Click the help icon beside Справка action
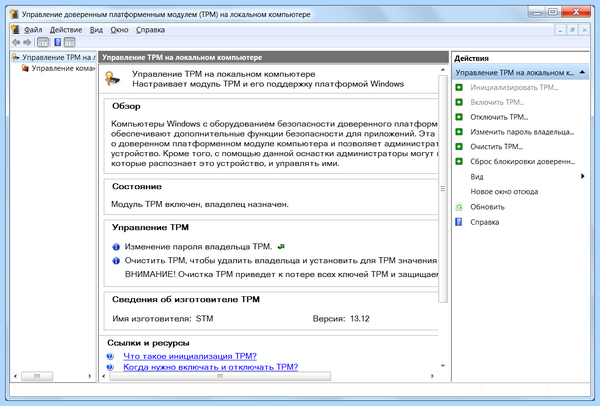 point(459,222)
